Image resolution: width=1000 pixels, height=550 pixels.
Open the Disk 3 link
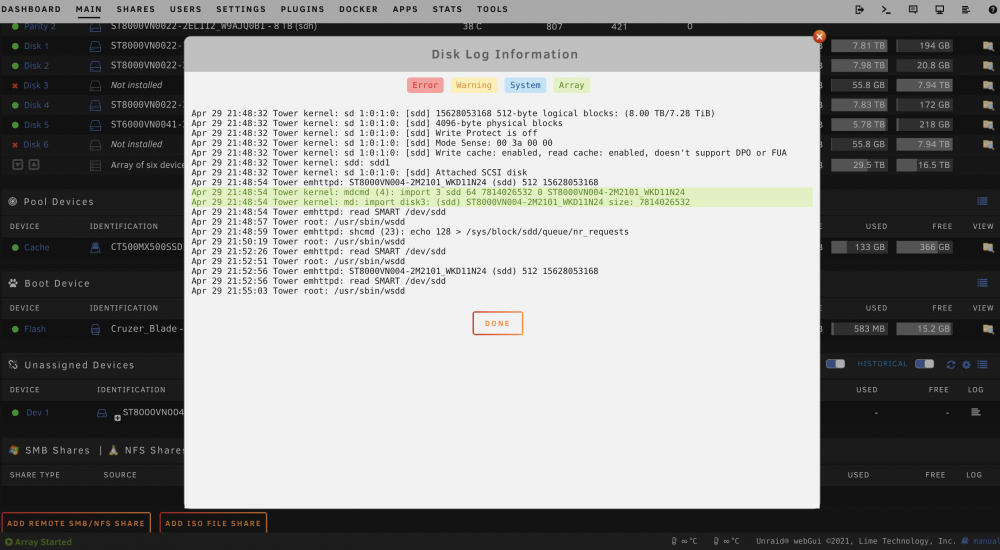tap(36, 85)
